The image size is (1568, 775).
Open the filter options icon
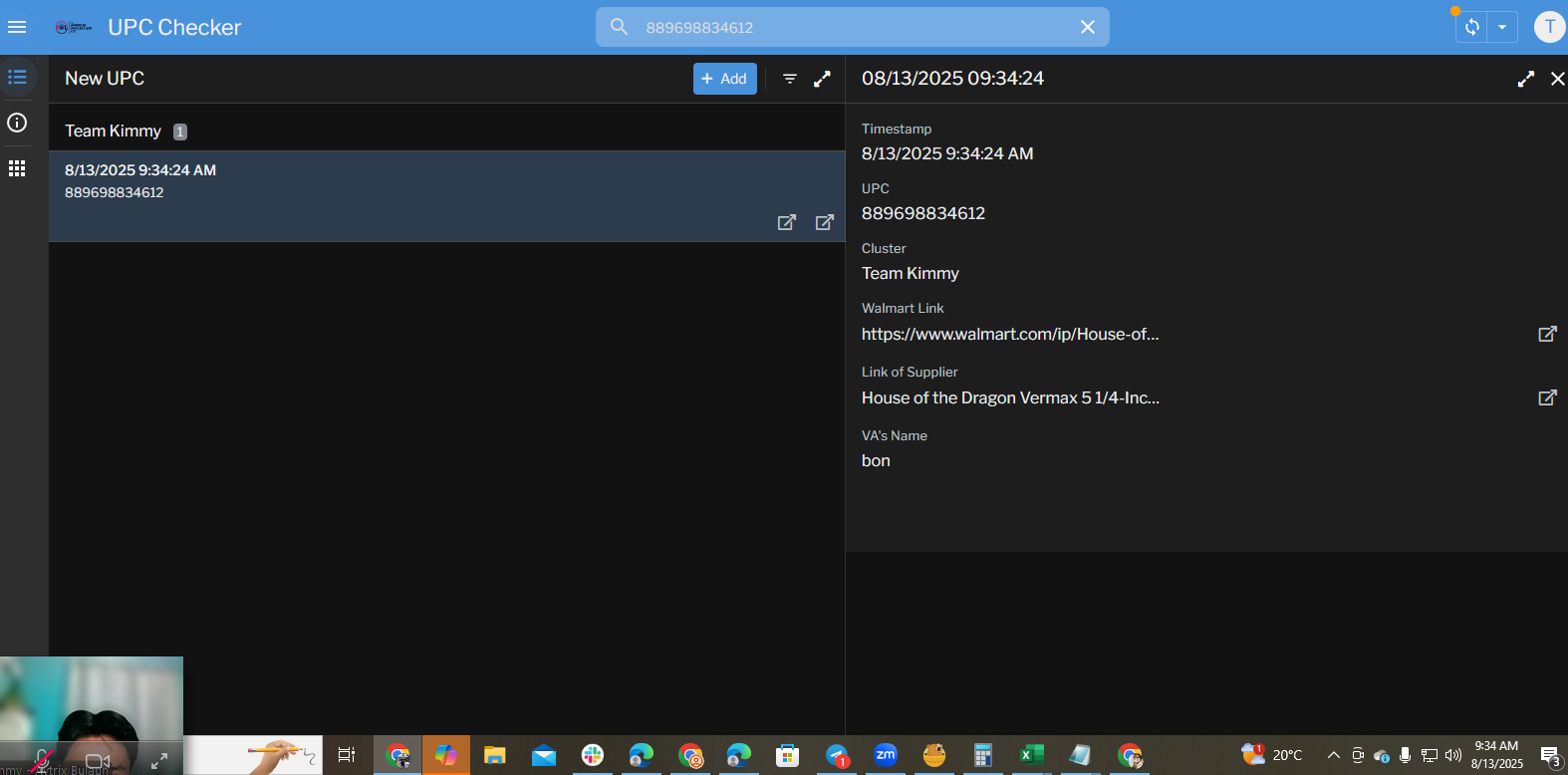[x=790, y=79]
